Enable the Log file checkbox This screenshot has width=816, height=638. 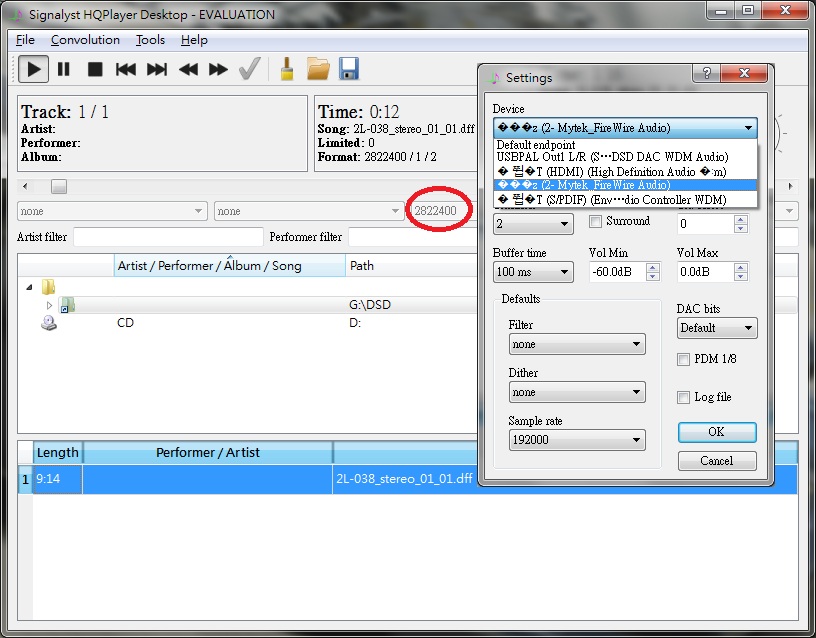pos(683,398)
